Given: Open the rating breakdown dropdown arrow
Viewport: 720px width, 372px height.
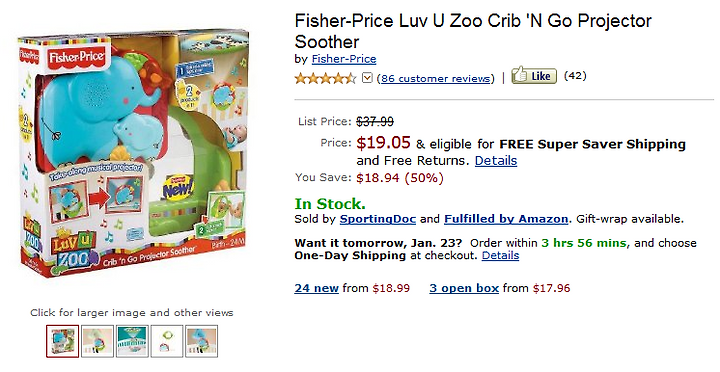Looking at the screenshot, I should [x=367, y=79].
